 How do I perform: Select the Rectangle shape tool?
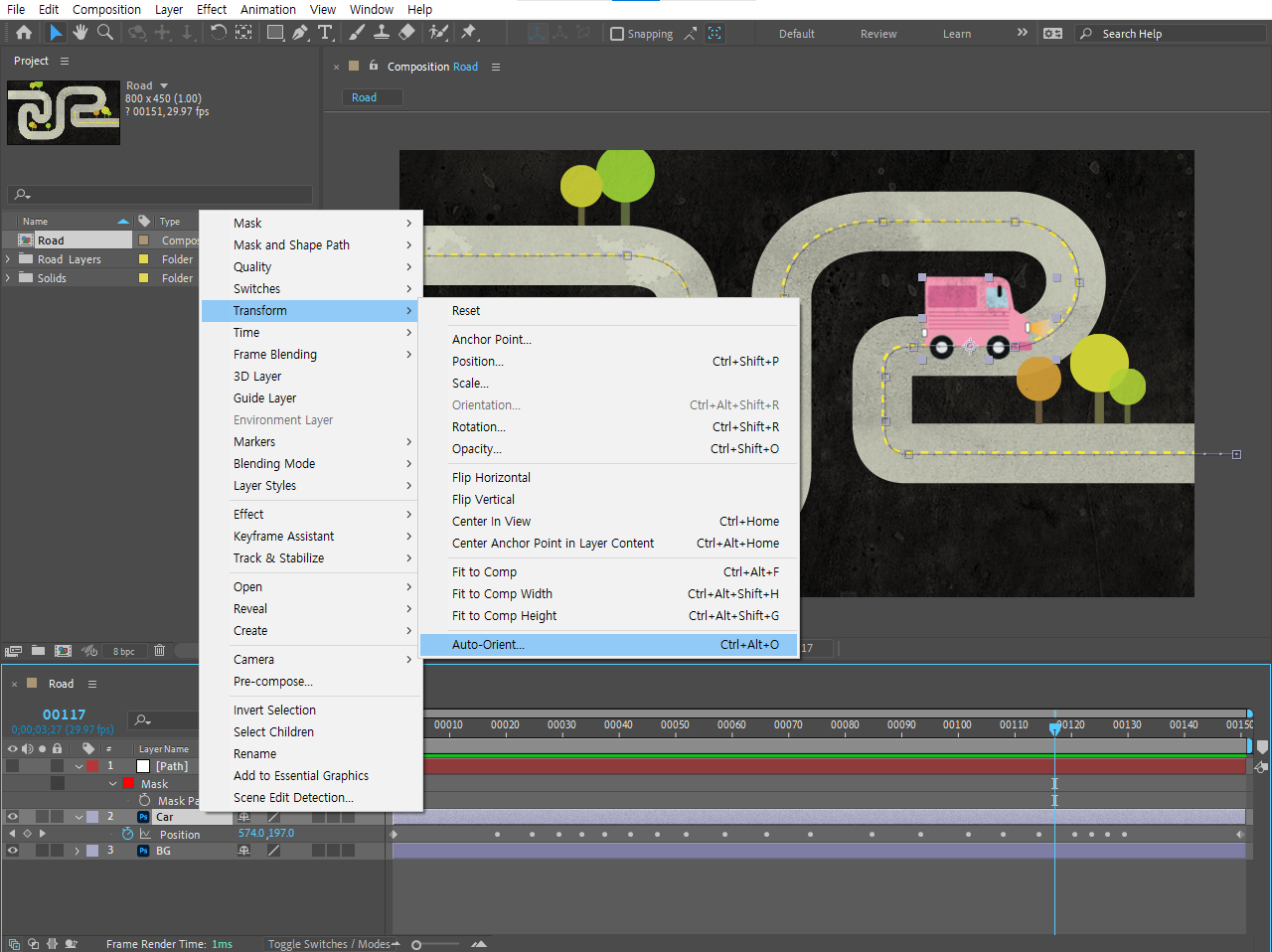click(x=275, y=33)
